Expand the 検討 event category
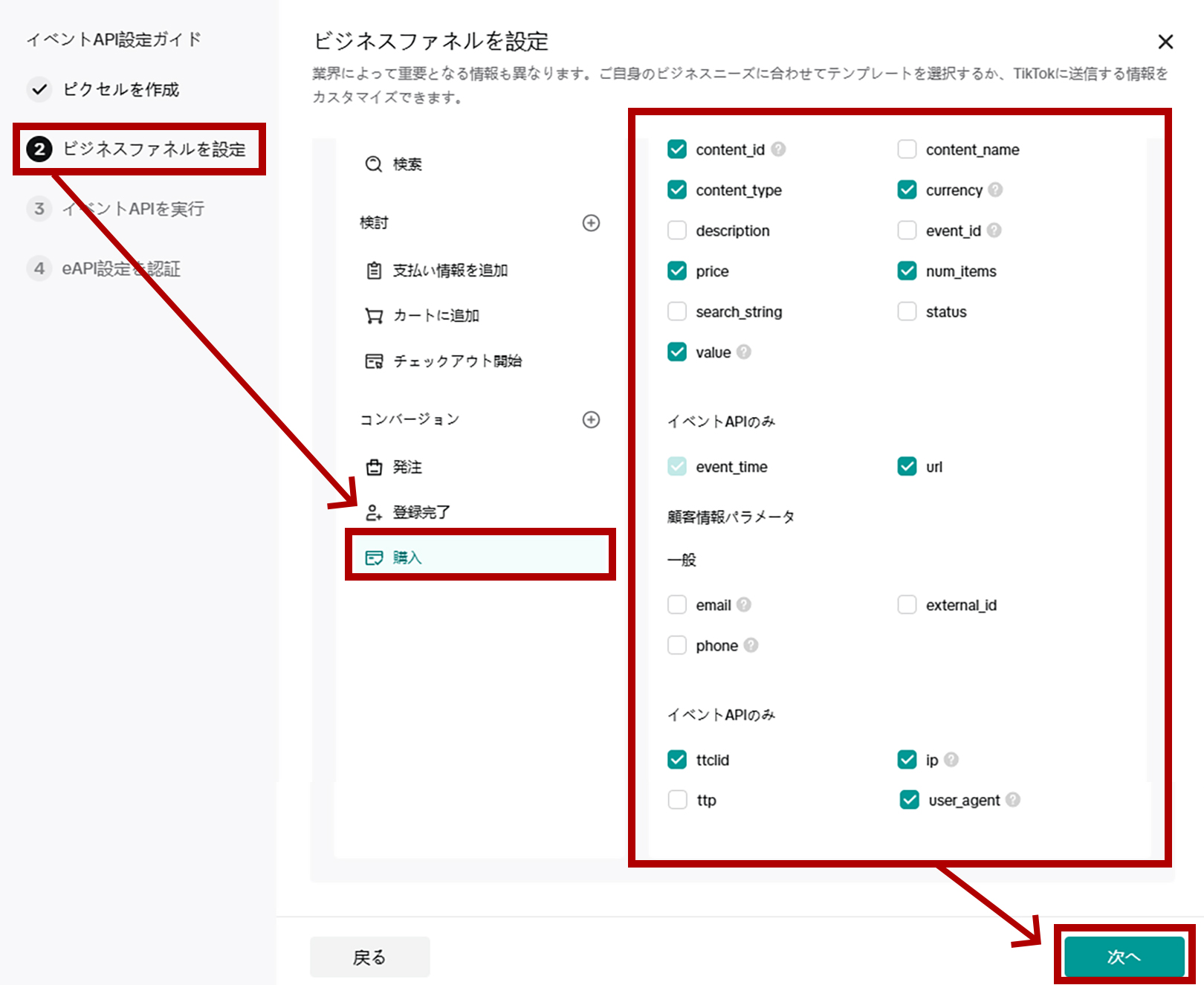 tap(591, 222)
